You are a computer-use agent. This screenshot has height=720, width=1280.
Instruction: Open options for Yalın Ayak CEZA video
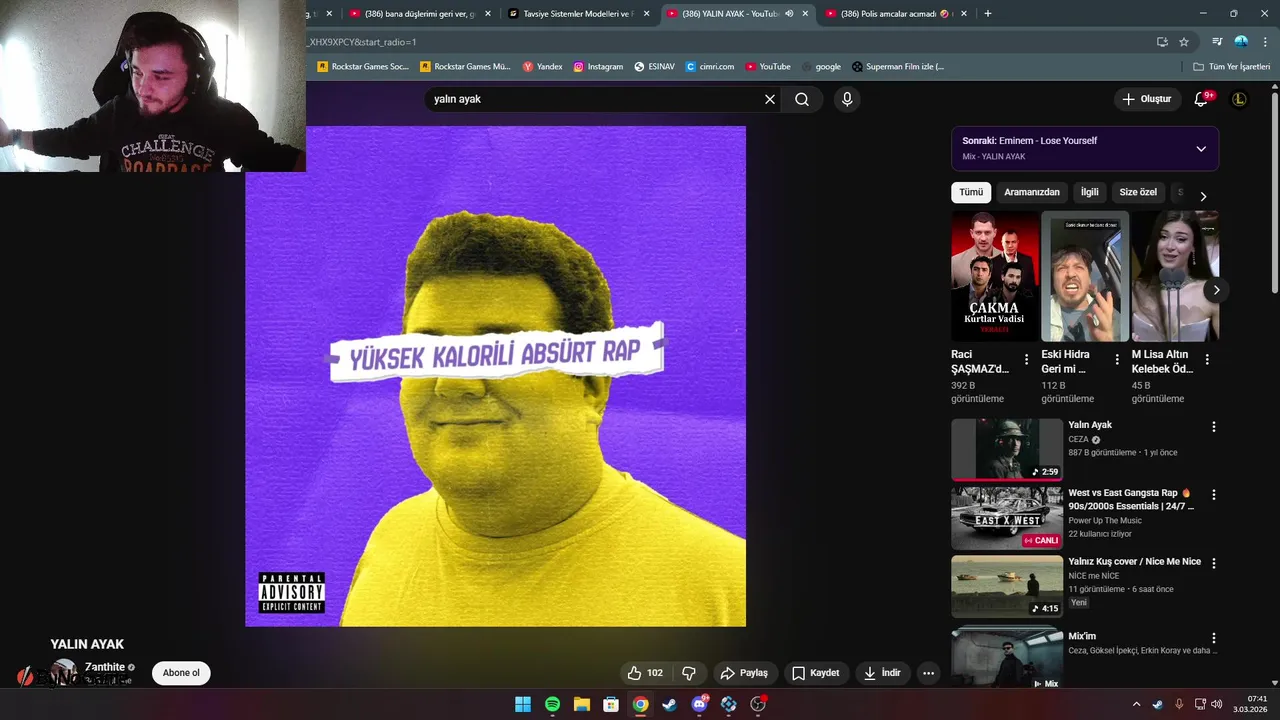click(x=1214, y=427)
